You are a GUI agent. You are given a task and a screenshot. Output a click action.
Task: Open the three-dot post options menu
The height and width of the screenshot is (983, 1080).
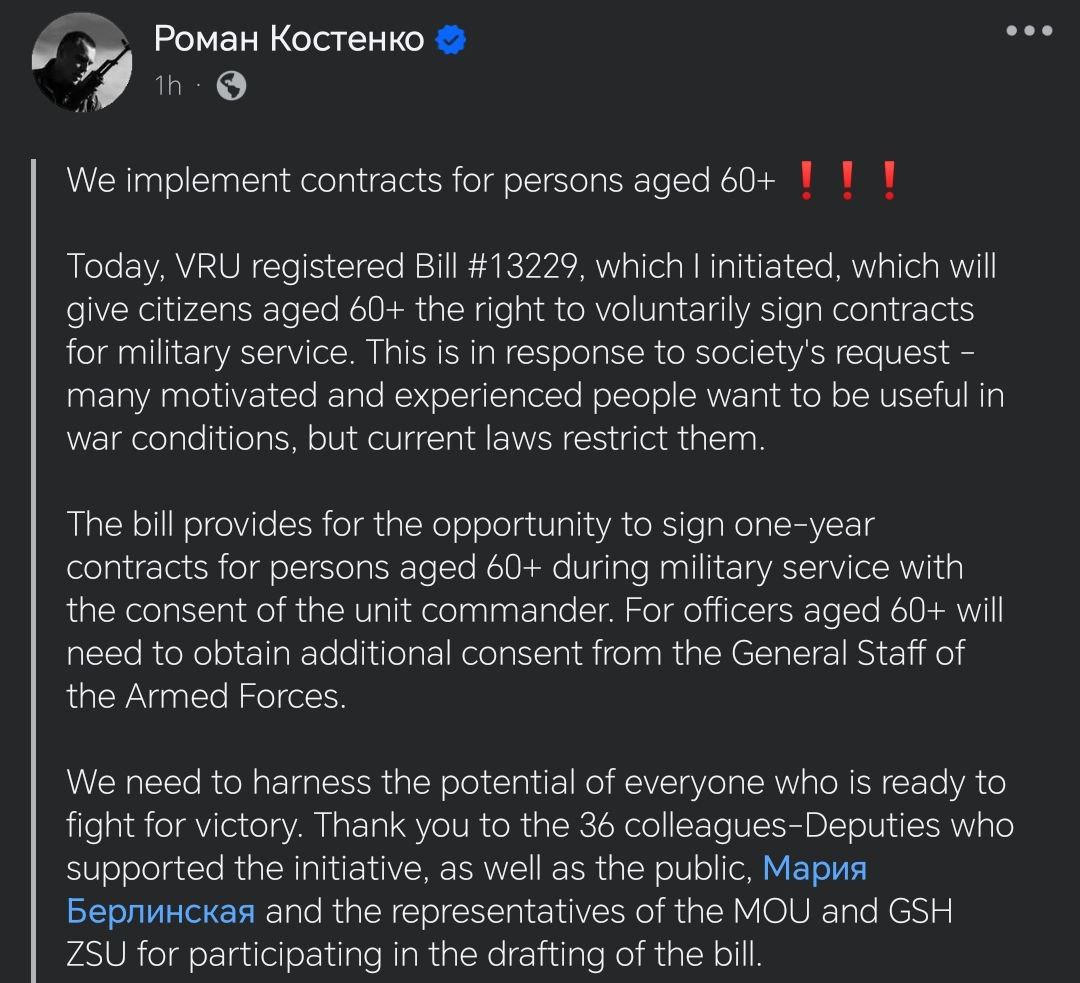[1029, 31]
